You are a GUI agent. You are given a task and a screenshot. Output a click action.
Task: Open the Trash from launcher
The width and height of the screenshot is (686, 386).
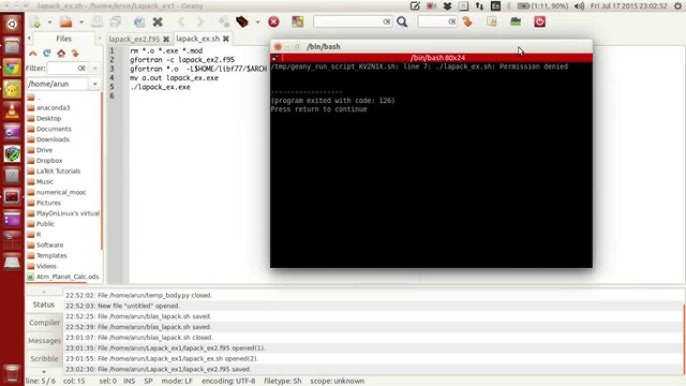tap(12, 373)
